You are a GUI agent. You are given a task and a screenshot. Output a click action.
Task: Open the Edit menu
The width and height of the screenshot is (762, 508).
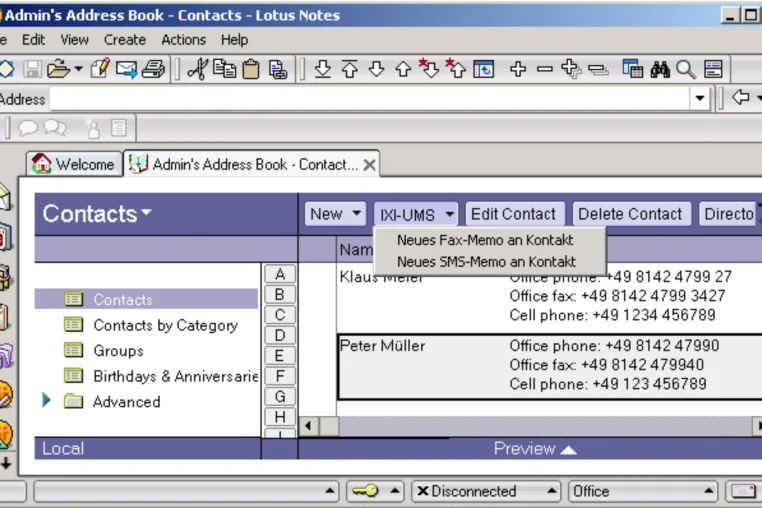[x=33, y=40]
